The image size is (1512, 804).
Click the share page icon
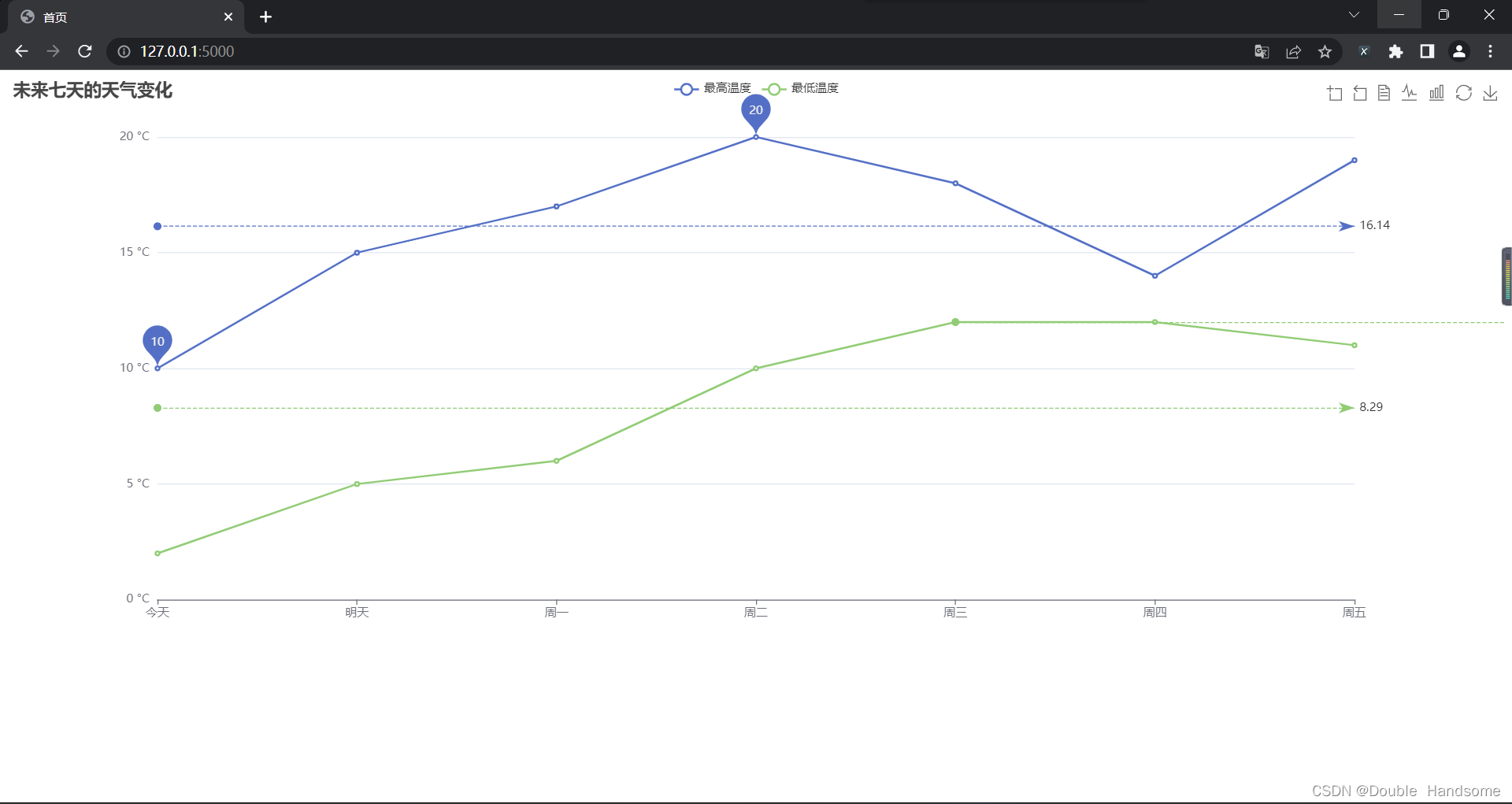click(1293, 51)
